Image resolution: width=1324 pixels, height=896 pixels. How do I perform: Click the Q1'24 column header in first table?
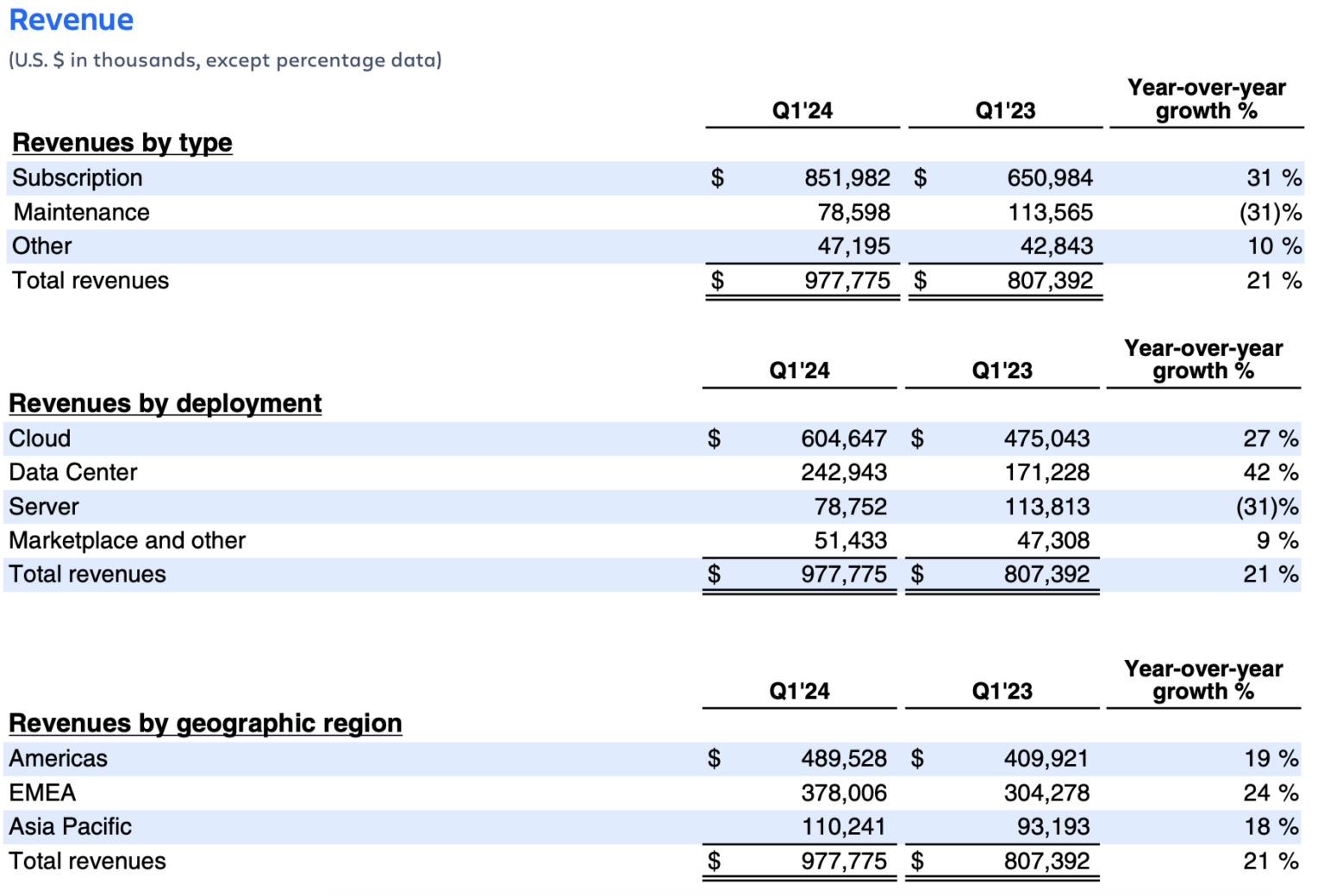tap(801, 110)
